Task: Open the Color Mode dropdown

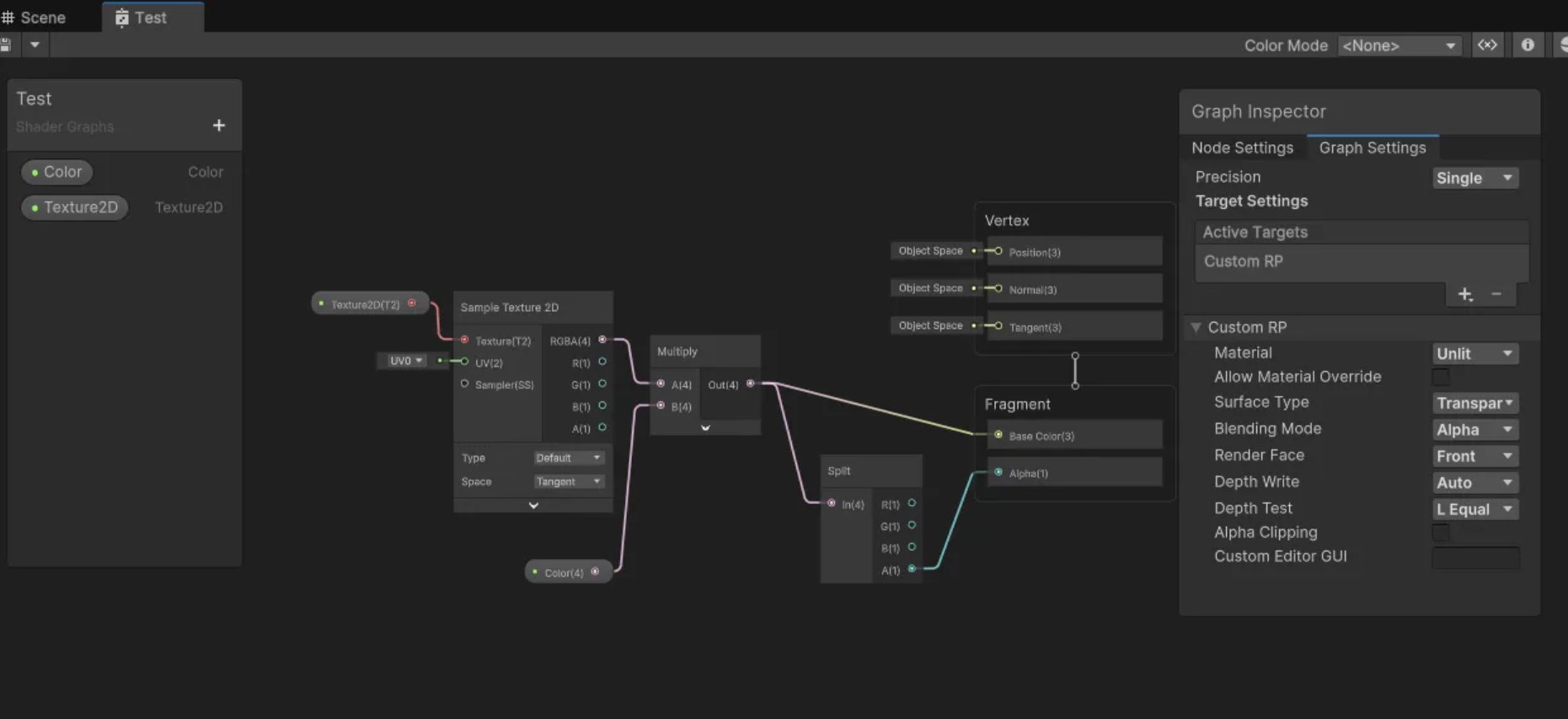Action: click(1399, 46)
